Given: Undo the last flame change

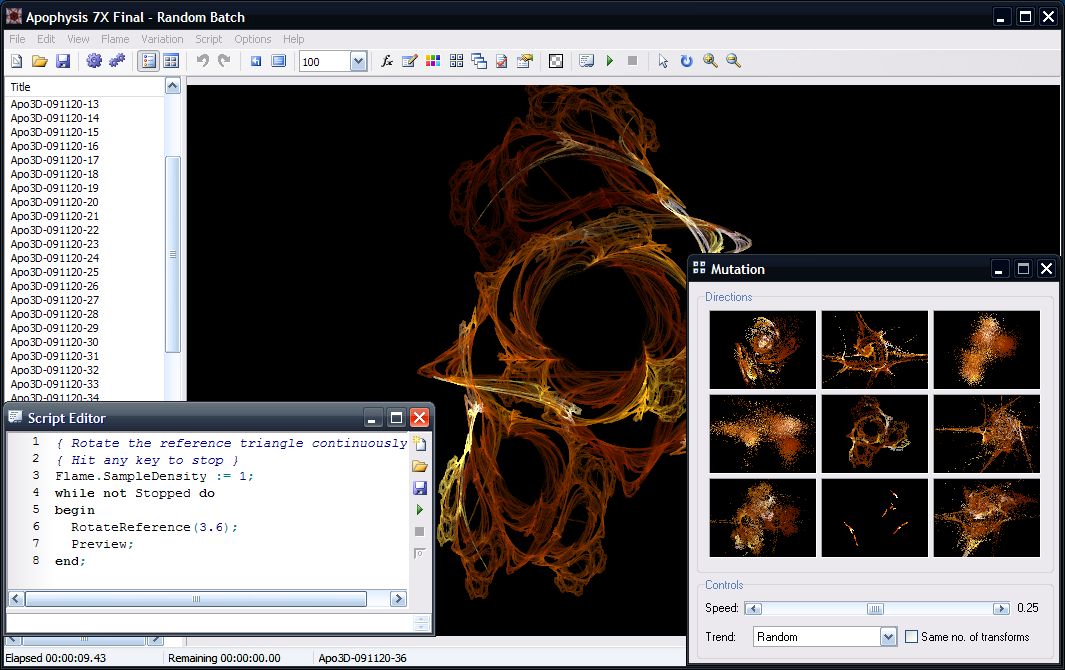Looking at the screenshot, I should tap(204, 61).
